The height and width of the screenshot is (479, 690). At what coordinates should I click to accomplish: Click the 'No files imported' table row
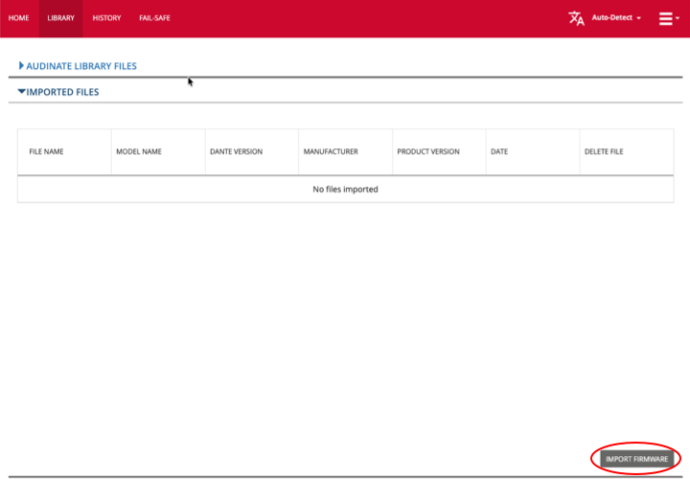point(345,189)
